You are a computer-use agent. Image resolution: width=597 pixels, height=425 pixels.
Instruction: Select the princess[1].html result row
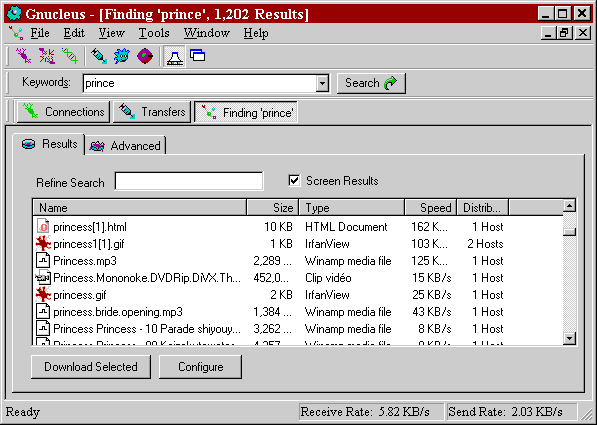tap(298, 227)
